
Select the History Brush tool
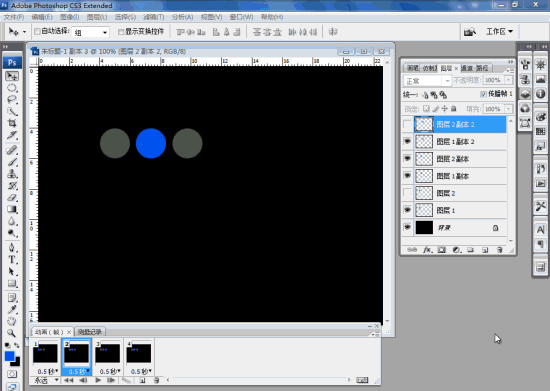(12, 186)
